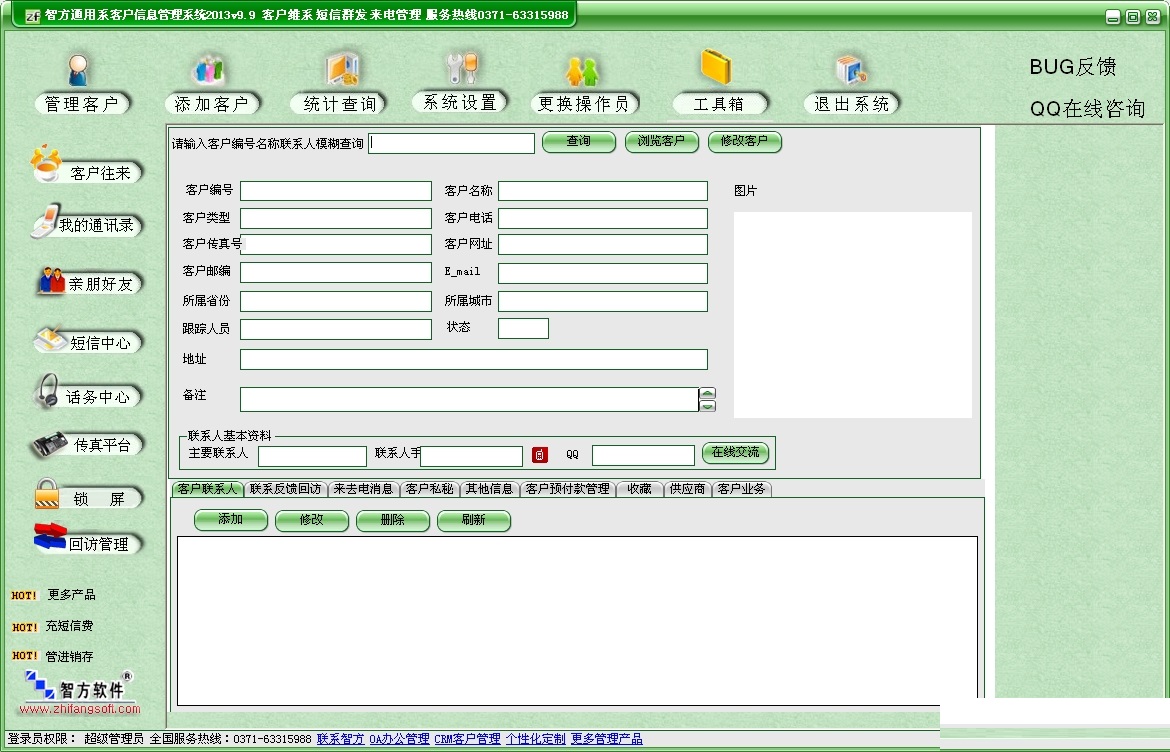This screenshot has height=752, width=1170.
Task: Click the 客户名称 input field
Action: (x=602, y=191)
